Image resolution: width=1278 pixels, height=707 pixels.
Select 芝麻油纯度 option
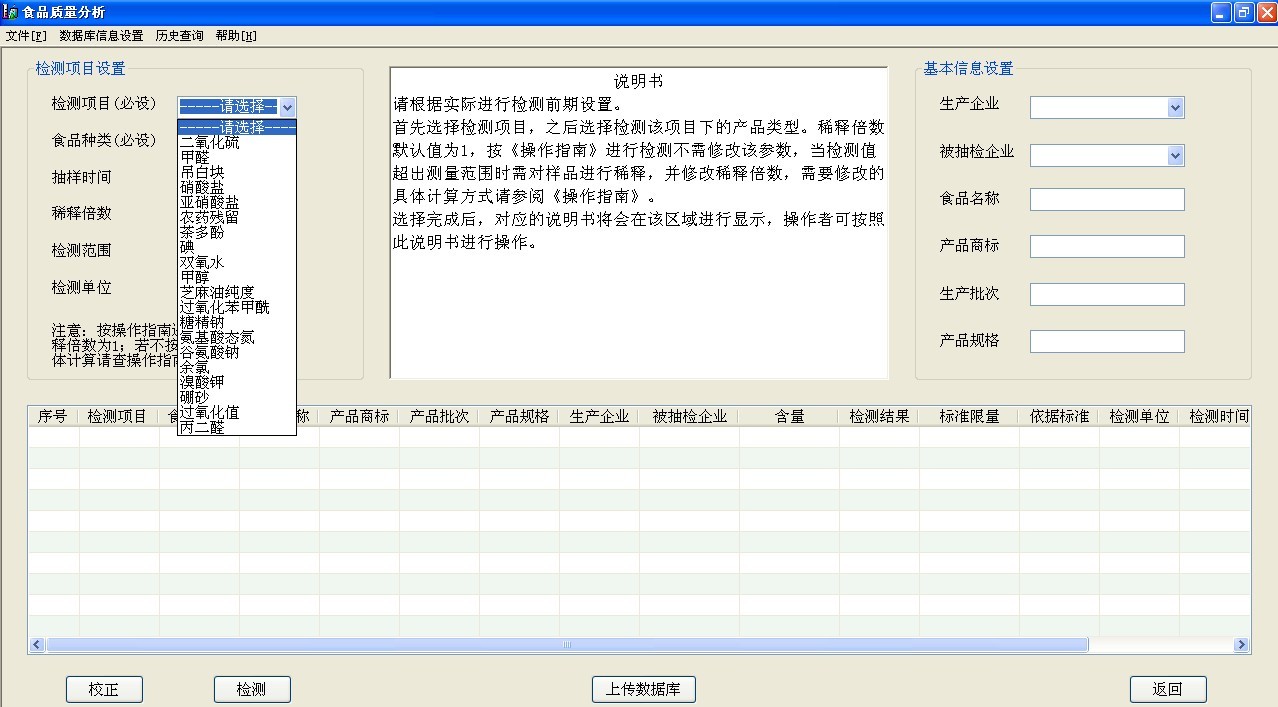(217, 292)
